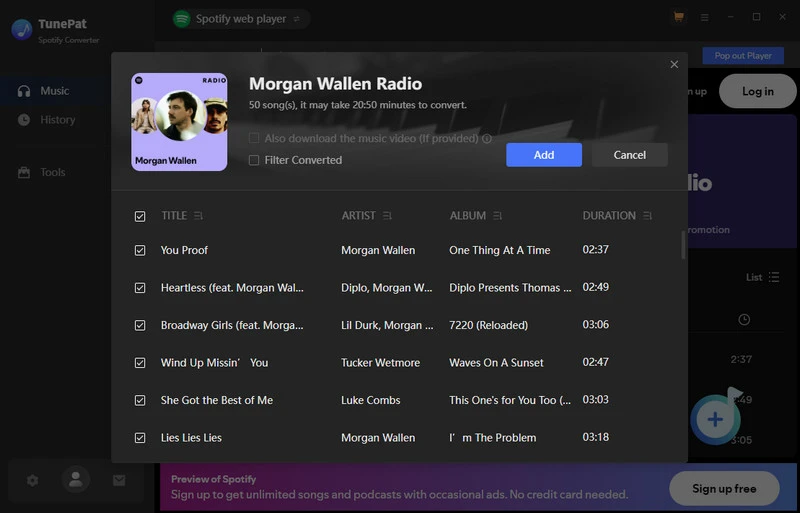Uncheck the Heartless song checkbox
The width and height of the screenshot is (800, 513).
[140, 288]
